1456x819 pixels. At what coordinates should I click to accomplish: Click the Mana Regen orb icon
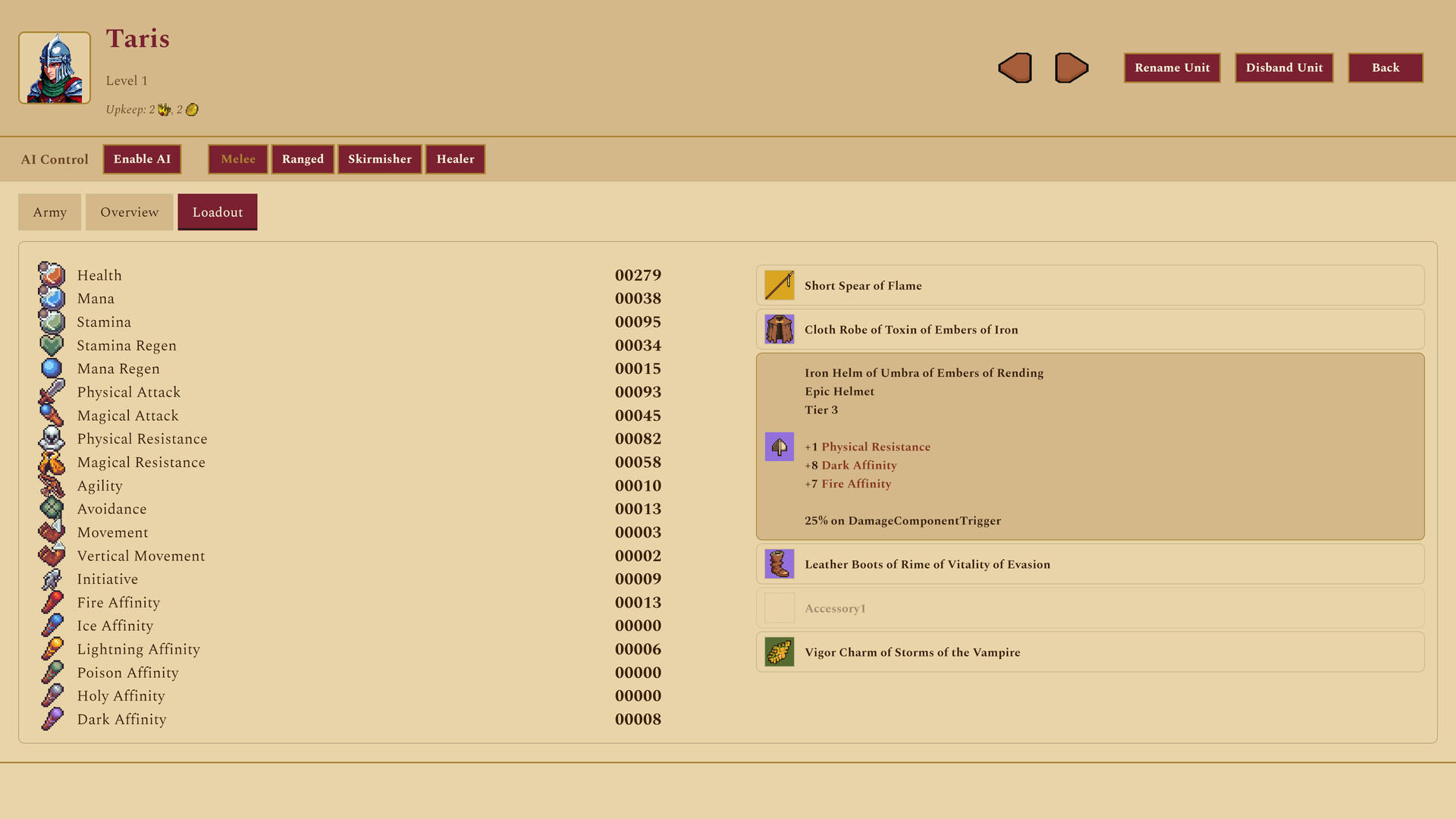coord(52,369)
